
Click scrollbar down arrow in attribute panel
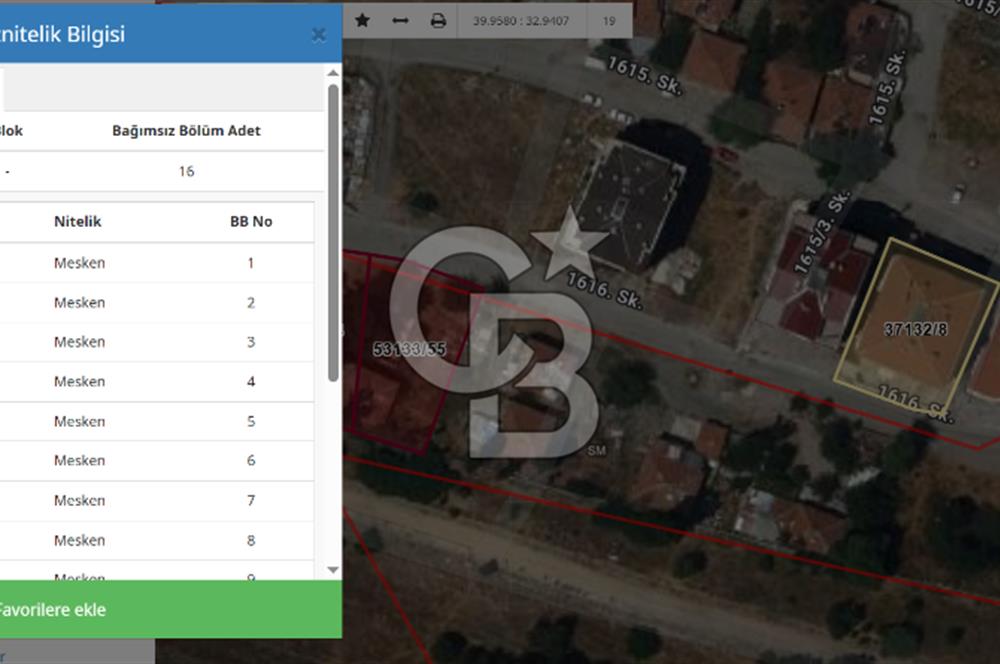333,570
